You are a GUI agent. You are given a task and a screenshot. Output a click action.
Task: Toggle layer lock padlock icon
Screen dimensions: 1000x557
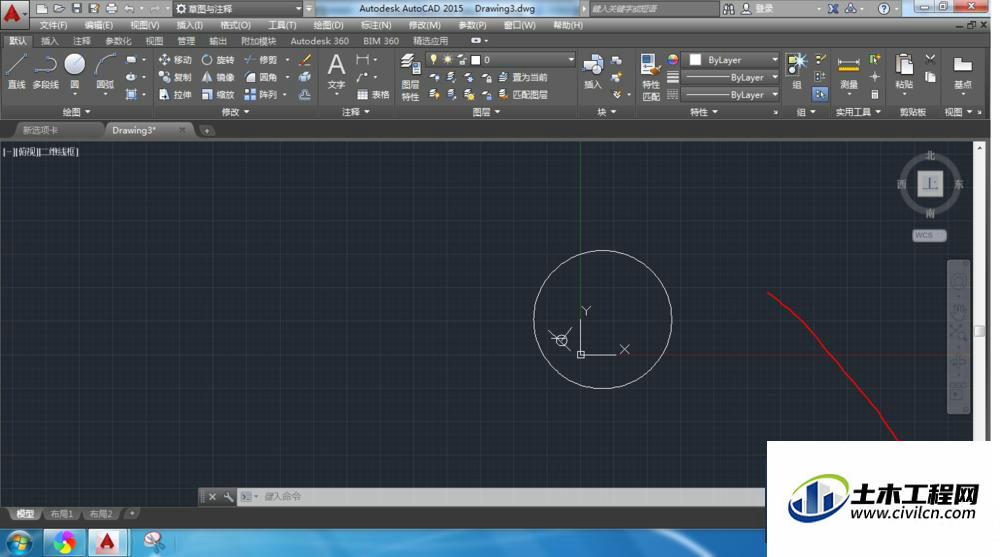click(x=462, y=59)
